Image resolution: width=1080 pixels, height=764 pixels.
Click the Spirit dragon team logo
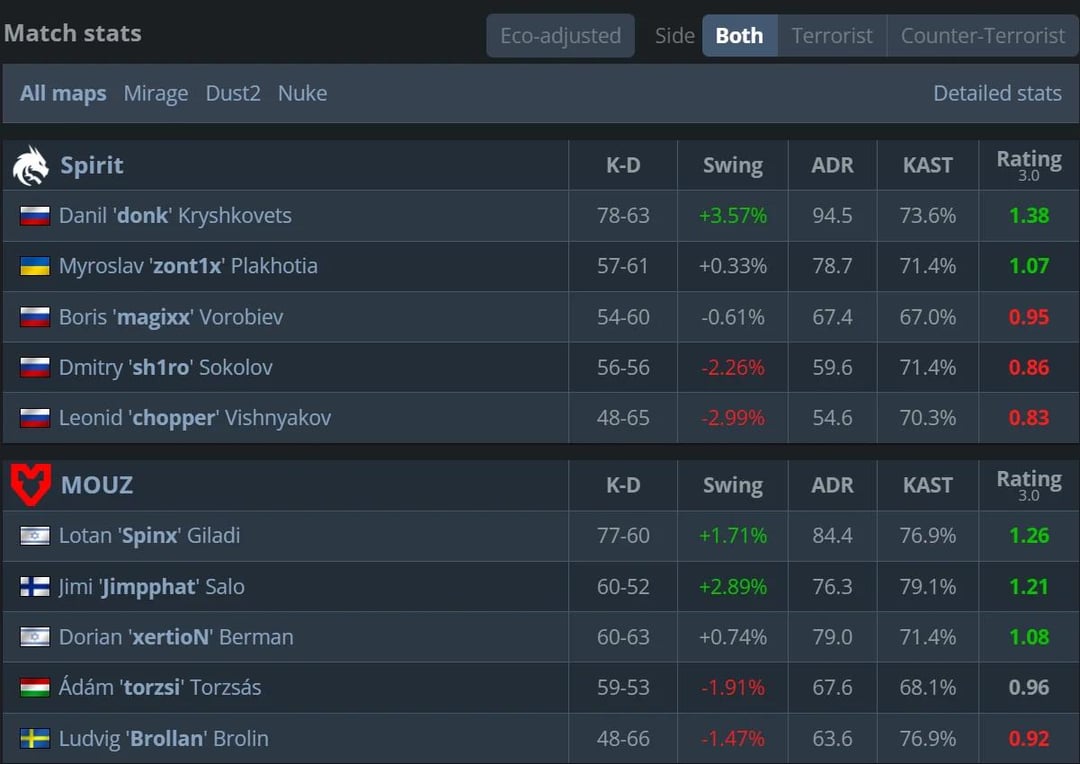(30, 166)
